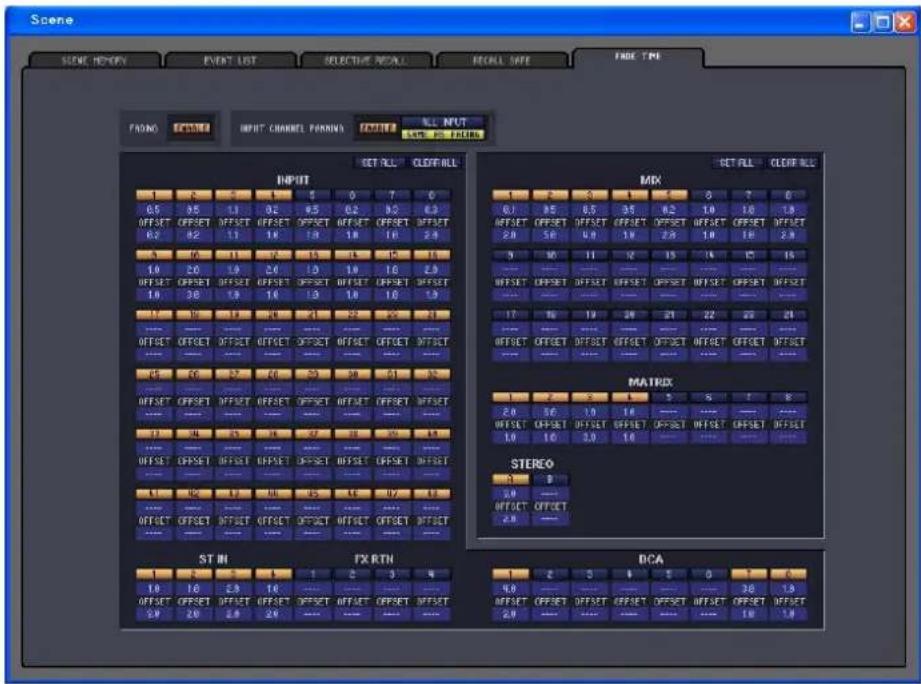Toggle fade for STEREO A

tap(510, 479)
